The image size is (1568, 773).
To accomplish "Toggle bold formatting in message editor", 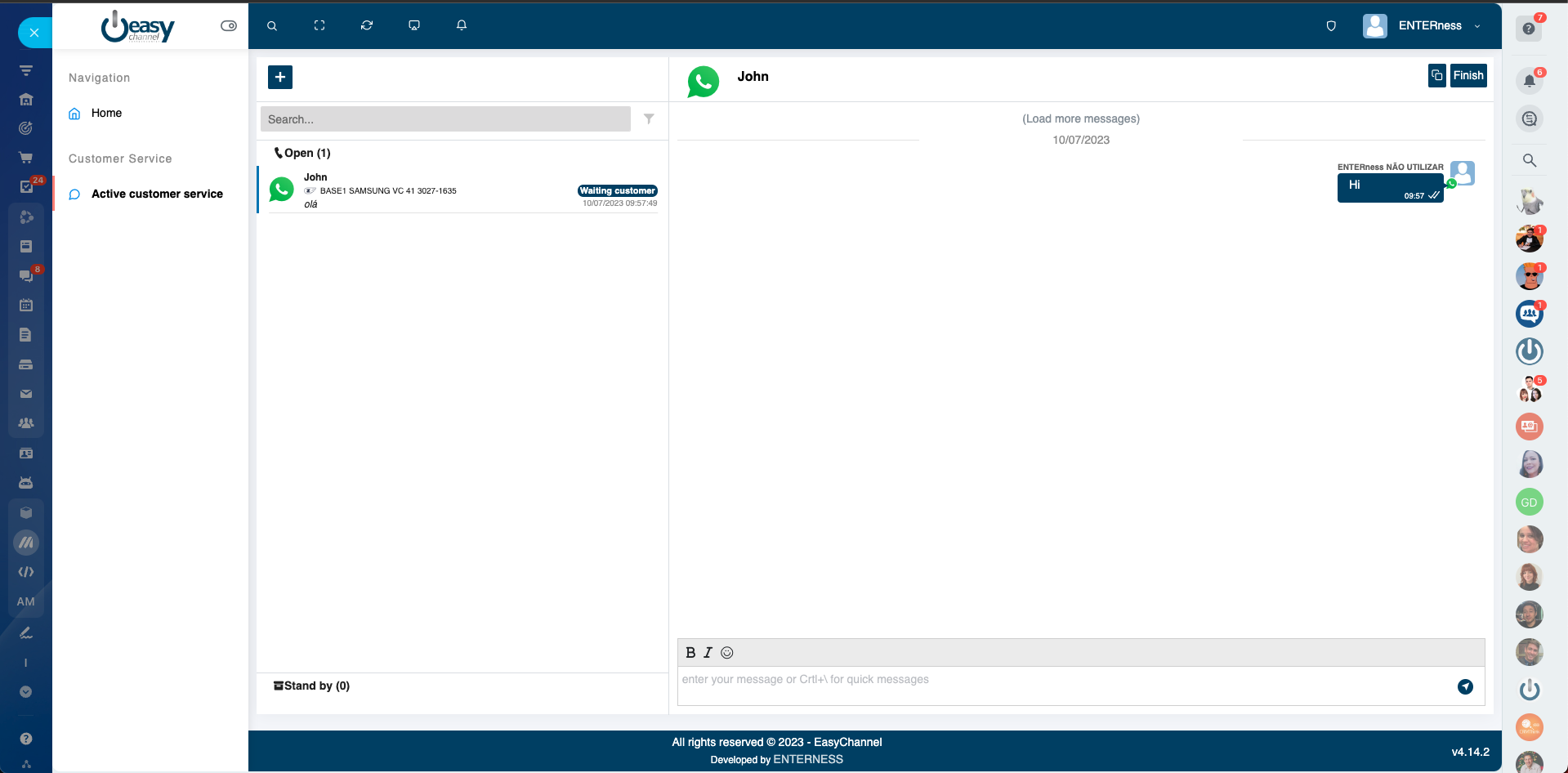I will point(690,653).
